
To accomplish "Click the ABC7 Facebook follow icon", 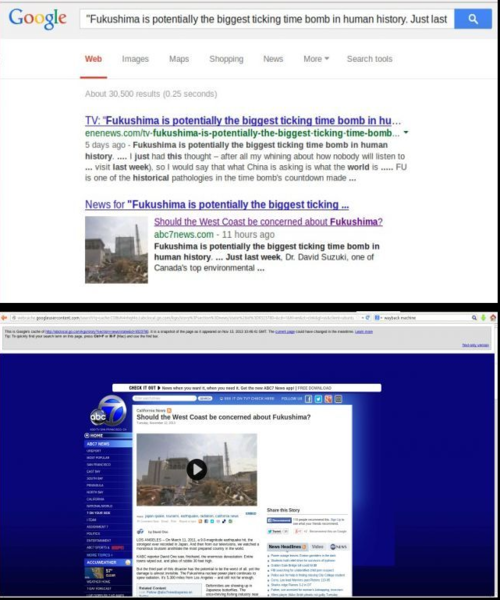I will pyautogui.click(x=308, y=399).
